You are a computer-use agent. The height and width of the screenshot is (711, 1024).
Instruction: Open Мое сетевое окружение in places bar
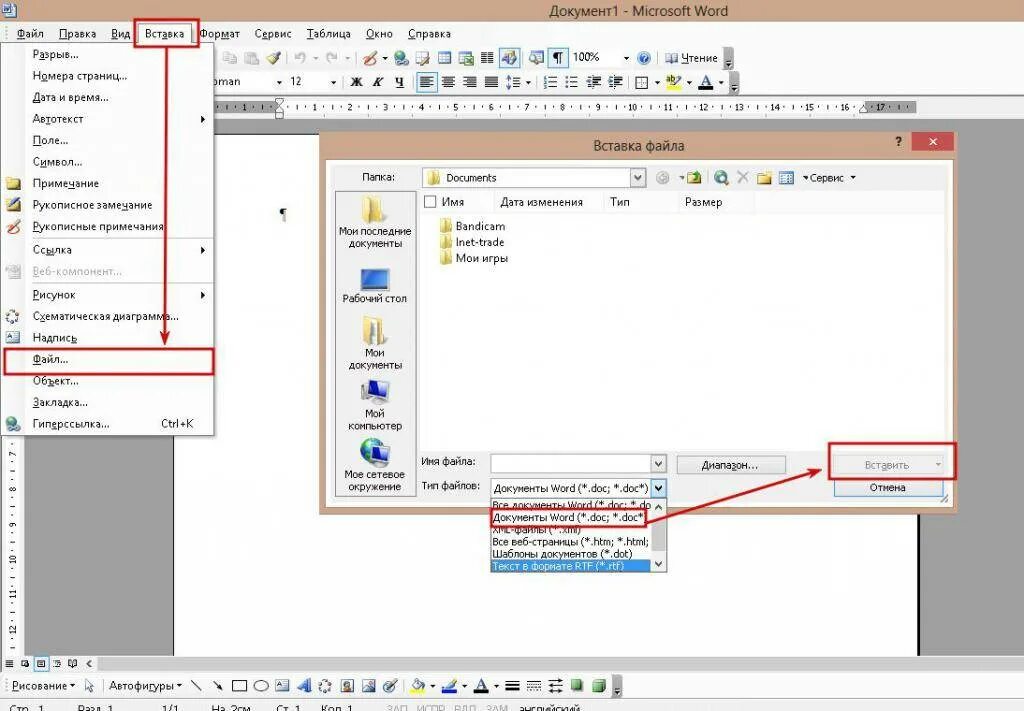coord(375,464)
